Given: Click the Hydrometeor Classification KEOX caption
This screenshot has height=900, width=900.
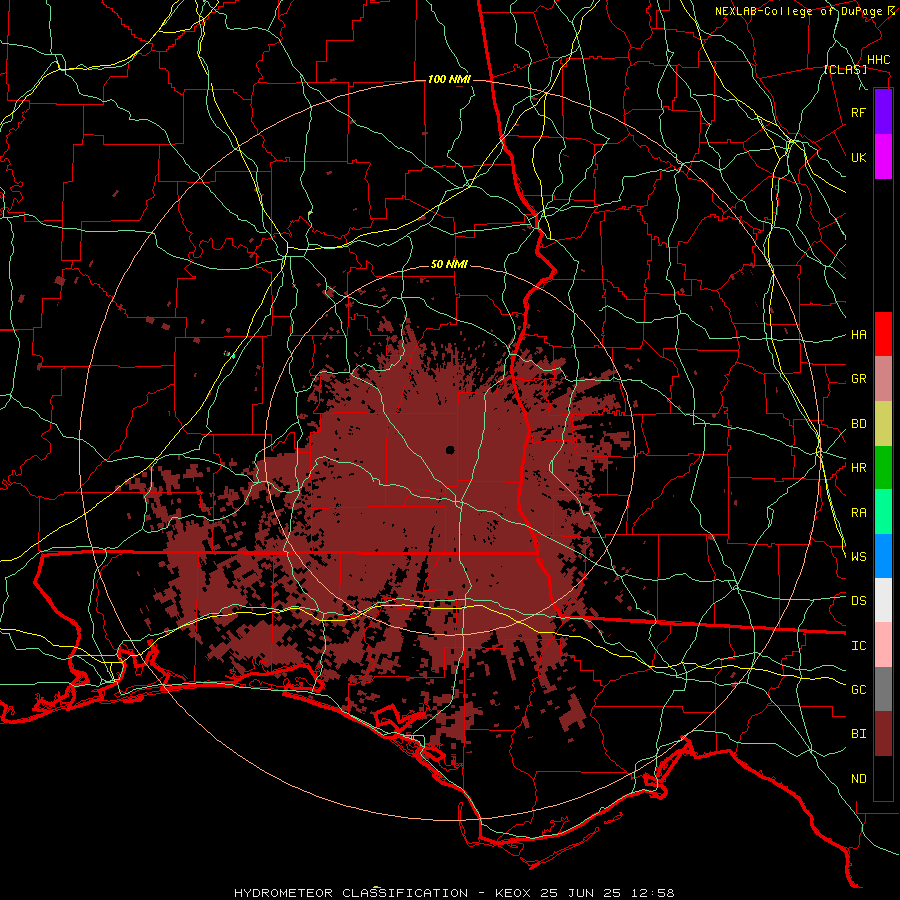Looking at the screenshot, I should click(x=454, y=893).
